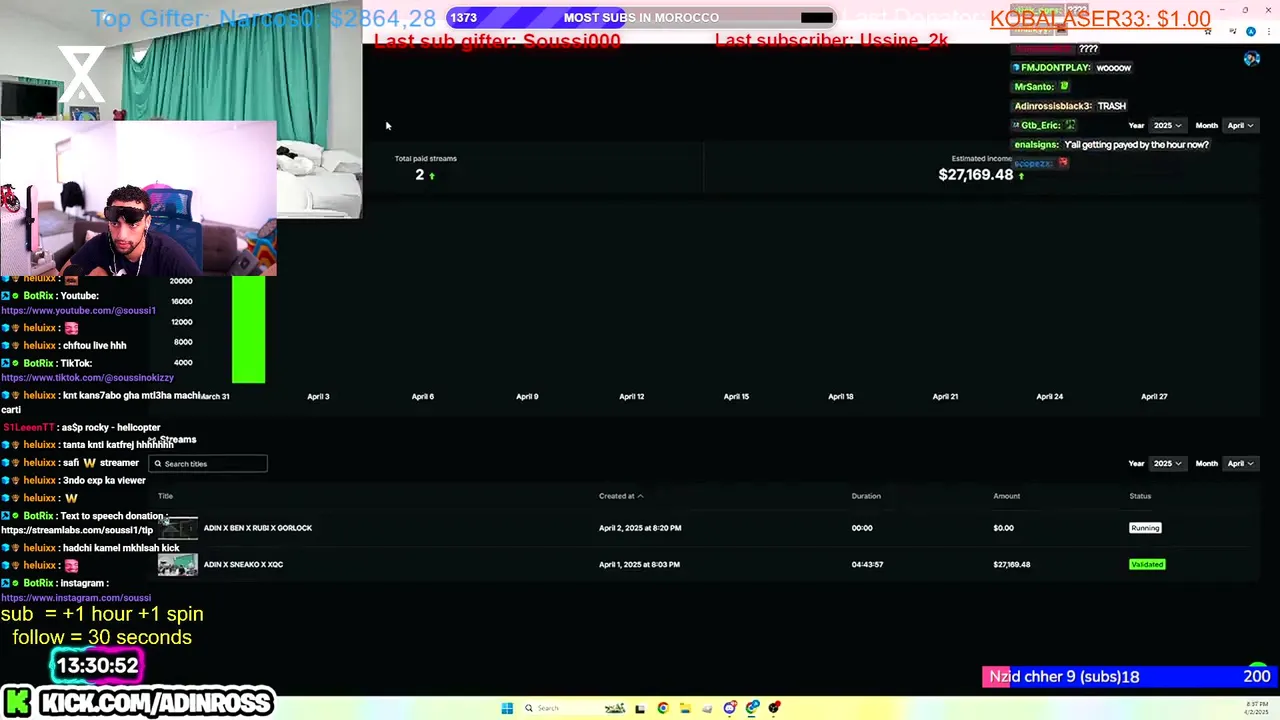
Task: Click the browser profile icon
Action: (1250, 31)
